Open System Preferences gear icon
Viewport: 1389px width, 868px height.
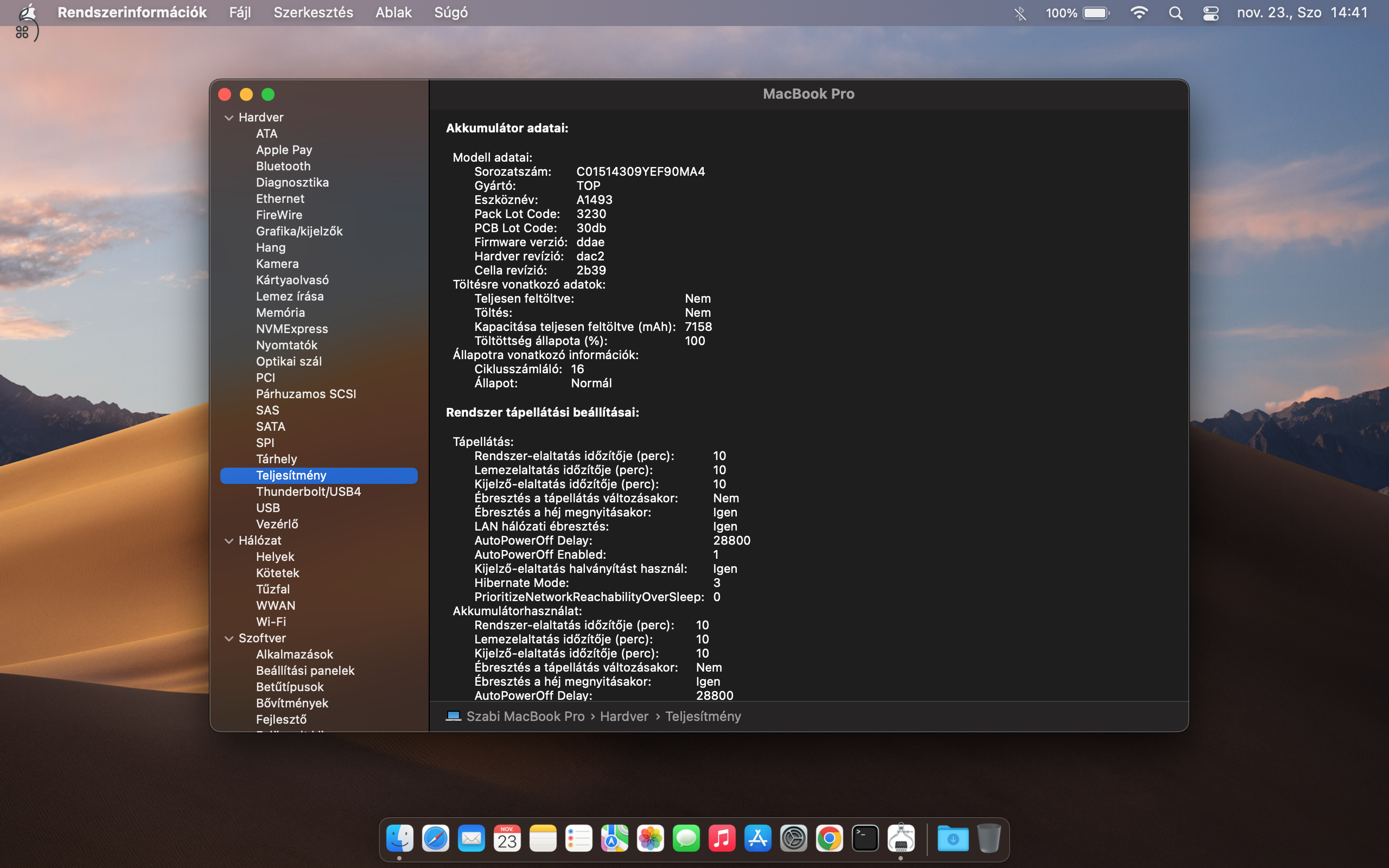[x=794, y=839]
